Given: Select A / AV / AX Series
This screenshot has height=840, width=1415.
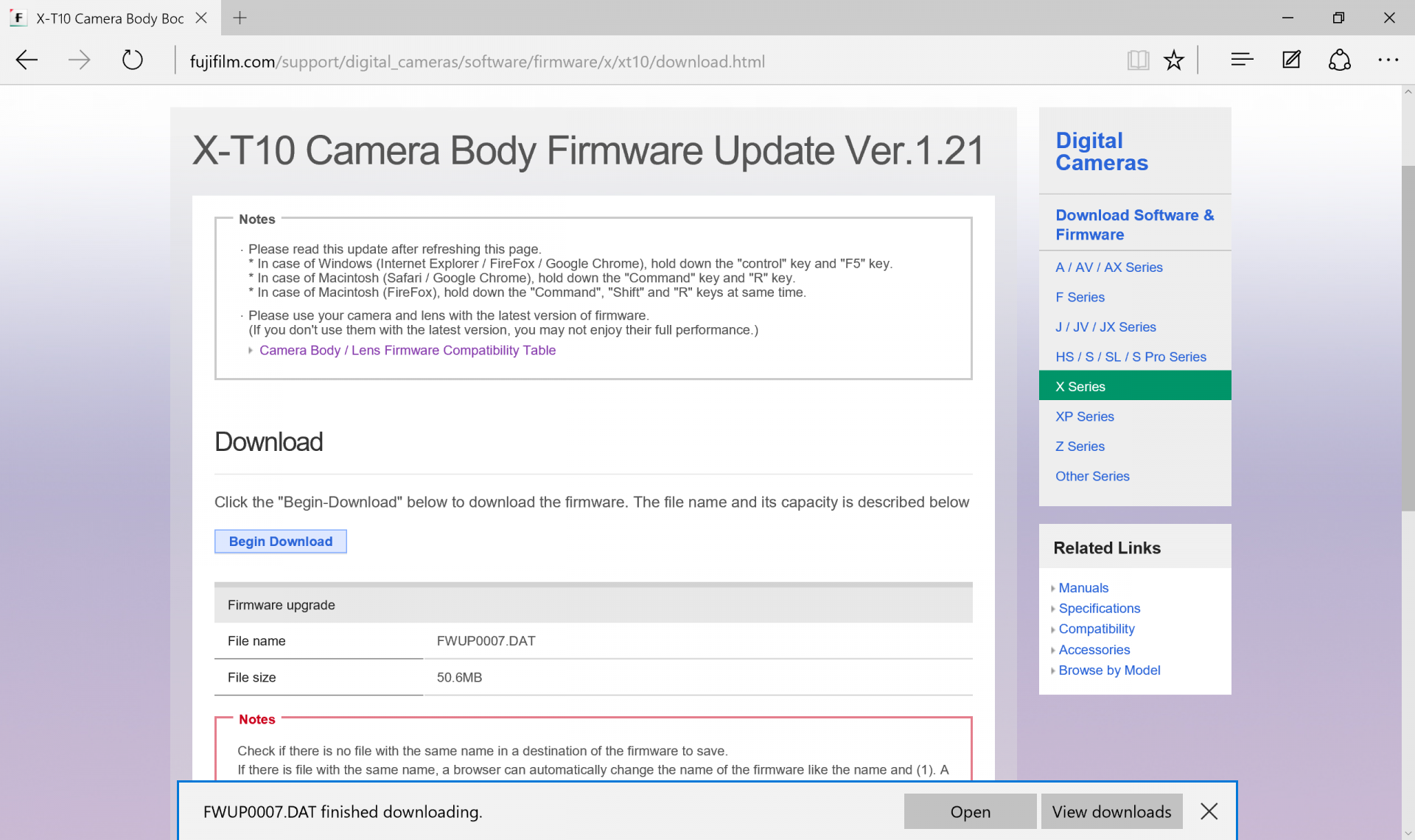Looking at the screenshot, I should coord(1109,267).
